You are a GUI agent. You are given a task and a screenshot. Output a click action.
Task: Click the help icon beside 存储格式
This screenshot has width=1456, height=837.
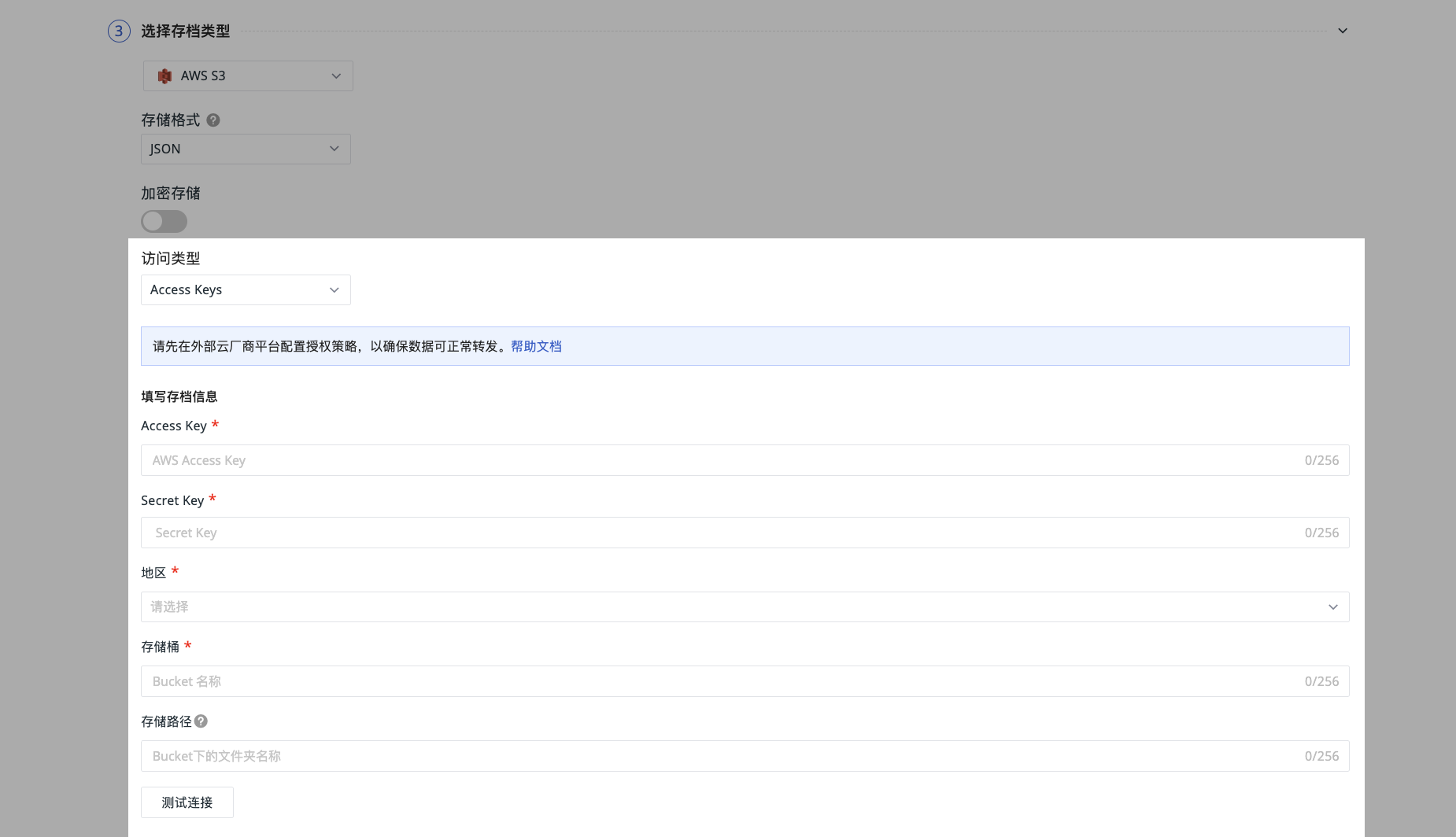click(x=213, y=120)
